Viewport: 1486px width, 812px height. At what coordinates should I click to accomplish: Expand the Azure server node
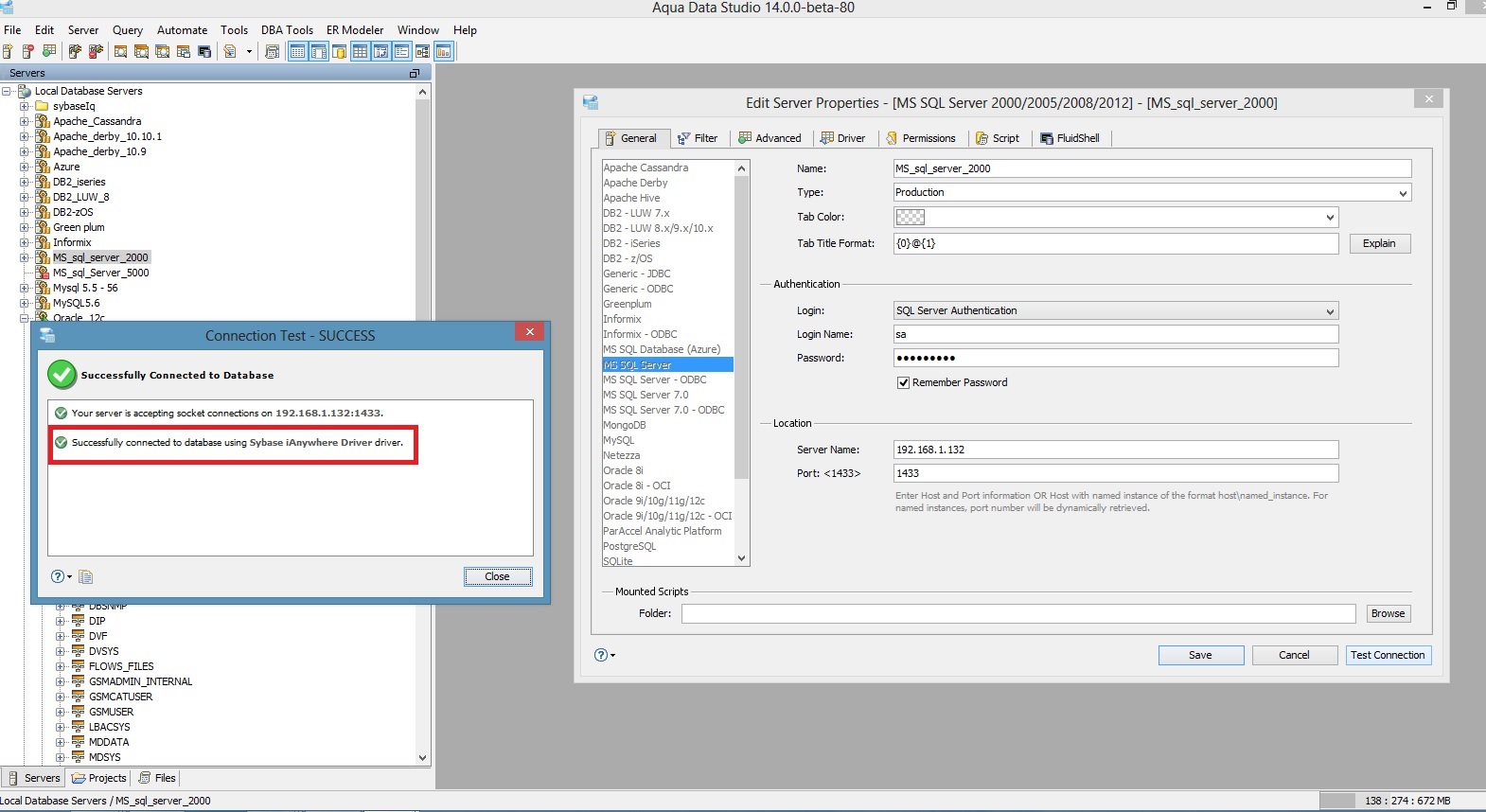25,167
